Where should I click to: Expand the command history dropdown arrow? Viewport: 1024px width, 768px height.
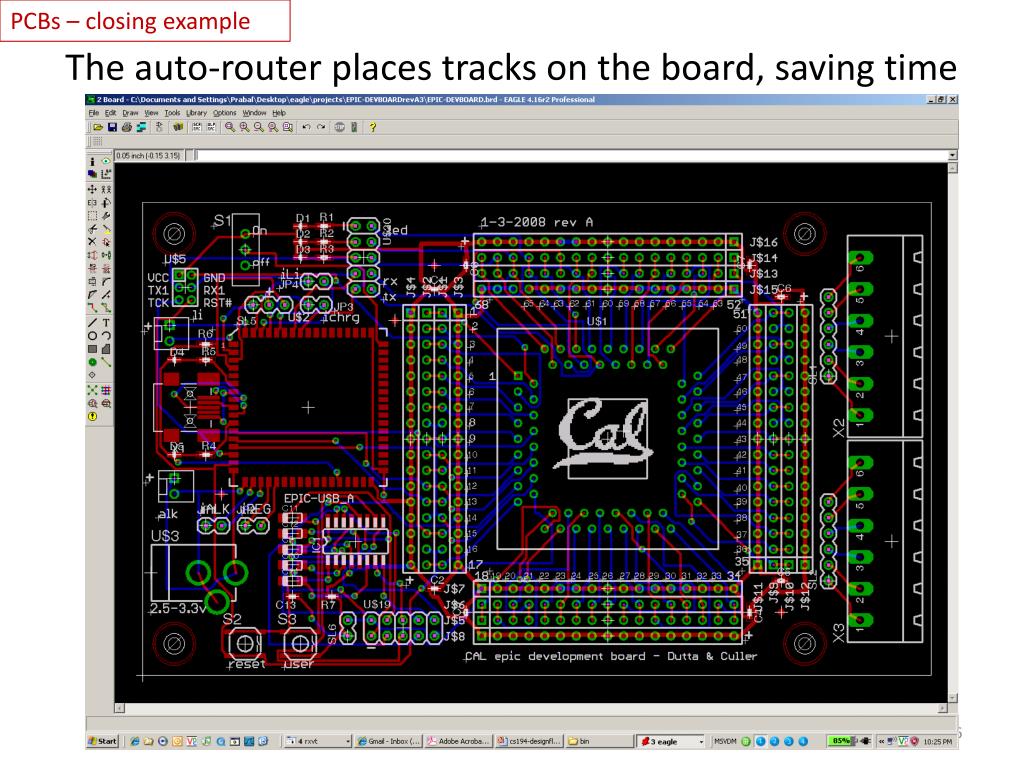click(x=953, y=155)
